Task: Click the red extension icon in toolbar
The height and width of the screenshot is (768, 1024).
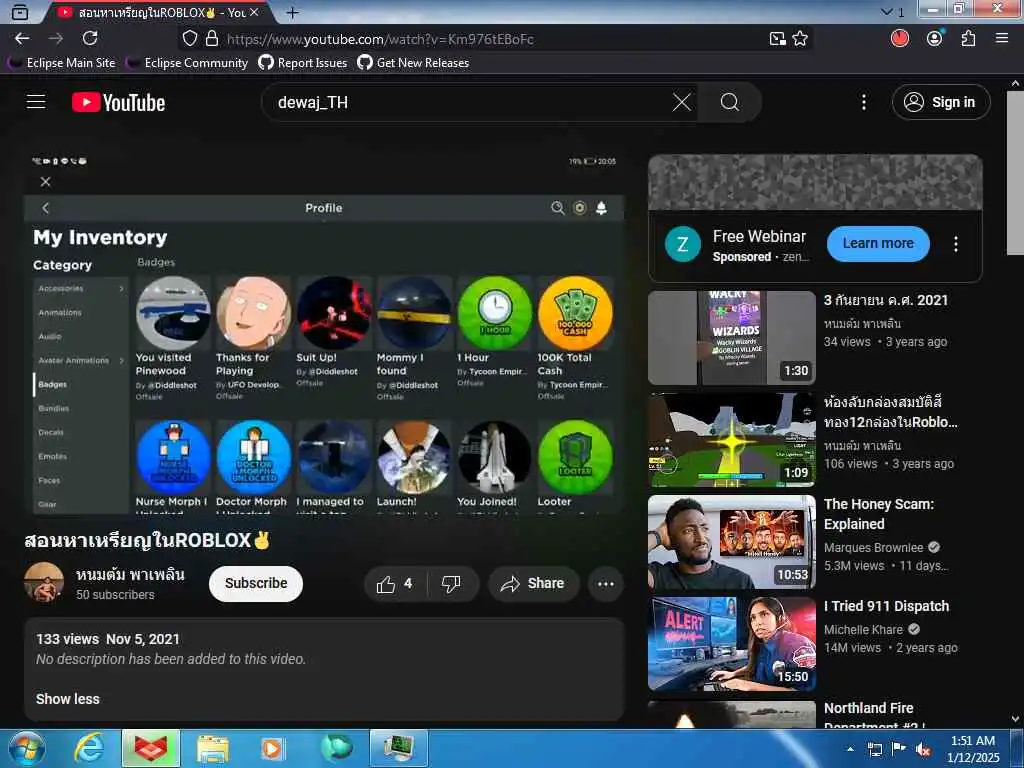Action: coord(900,39)
